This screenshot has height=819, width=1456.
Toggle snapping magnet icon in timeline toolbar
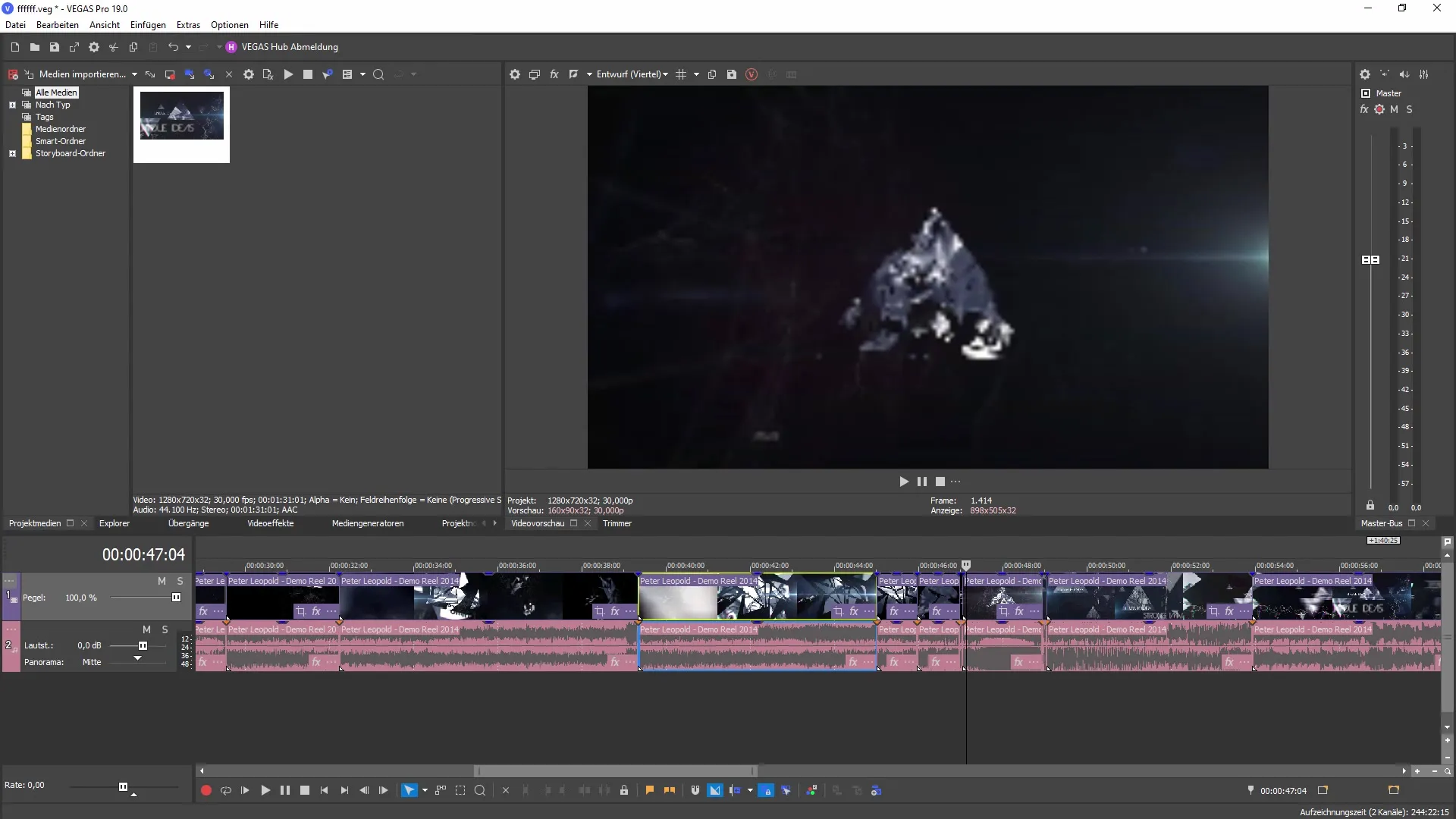(695, 790)
